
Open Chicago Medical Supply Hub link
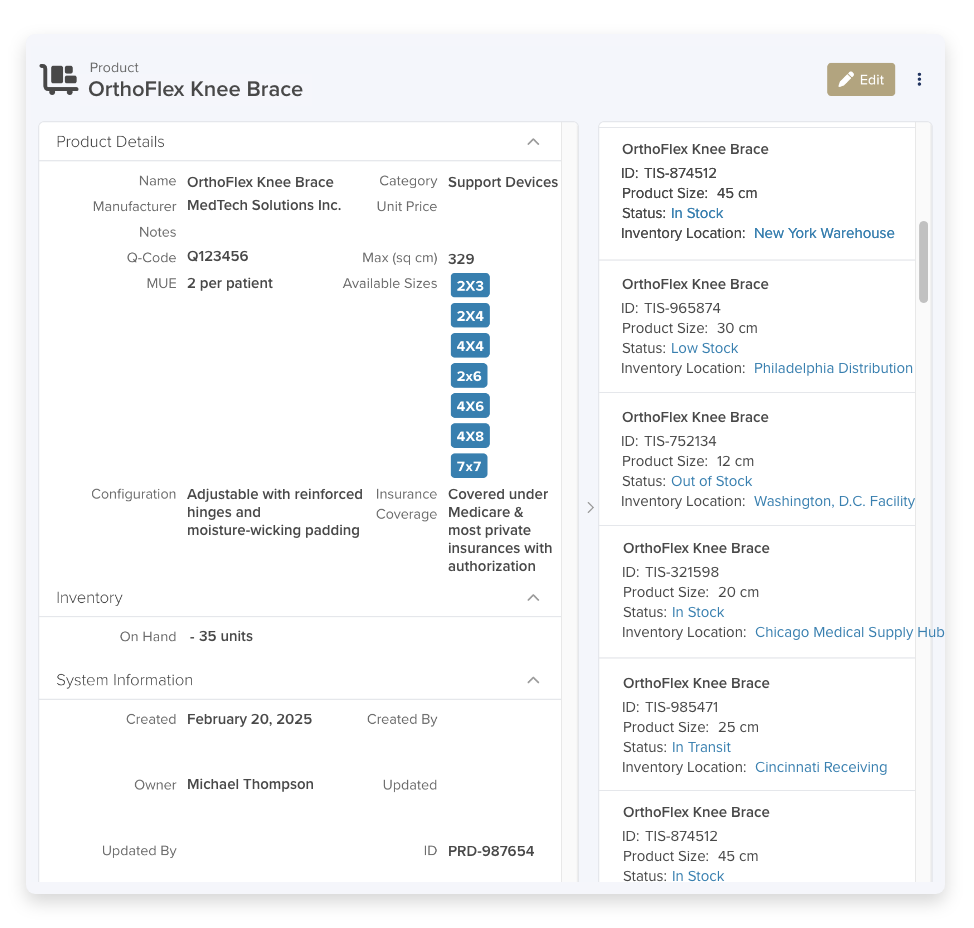(848, 632)
